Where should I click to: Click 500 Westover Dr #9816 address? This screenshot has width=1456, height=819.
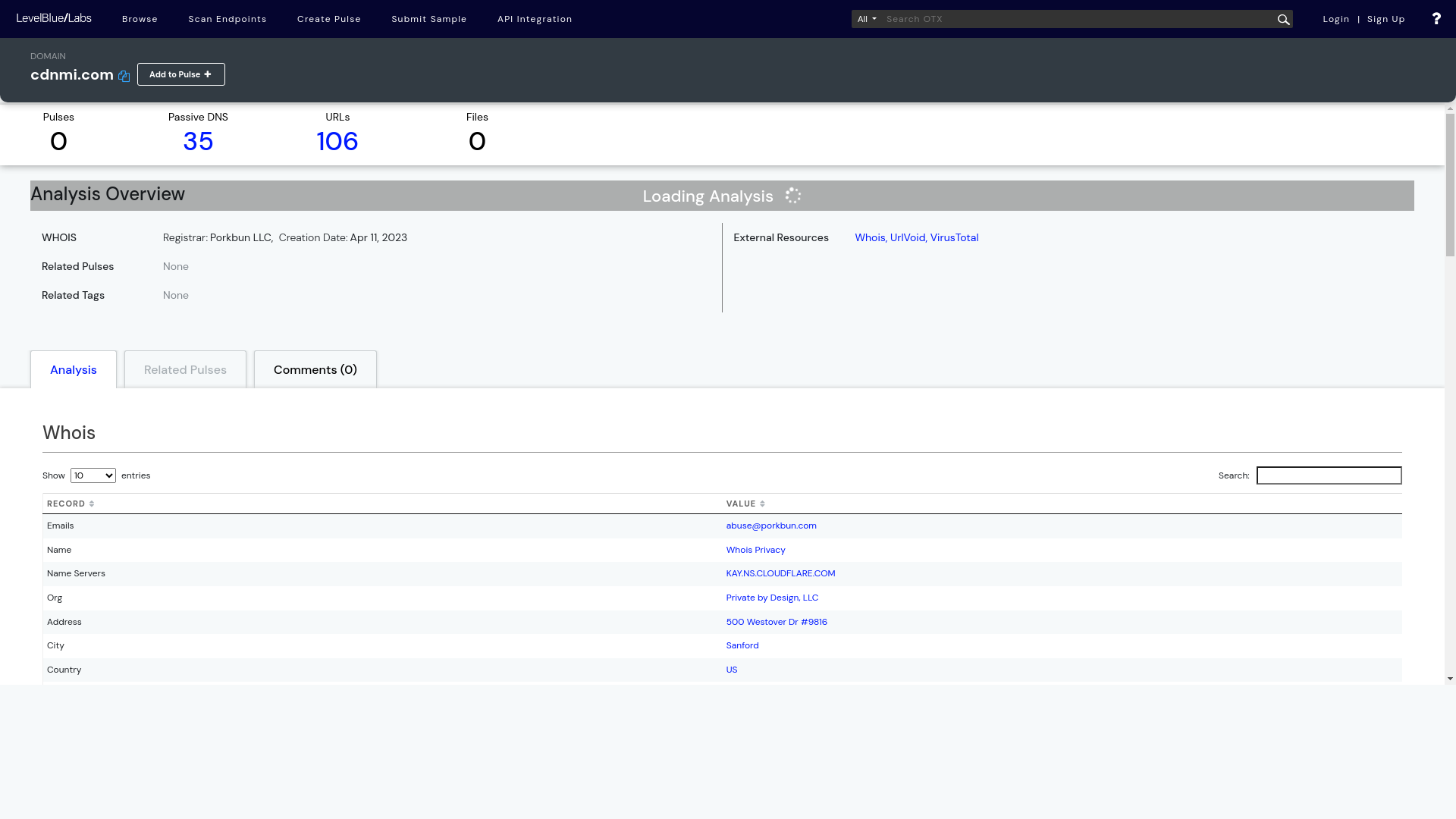tap(777, 622)
